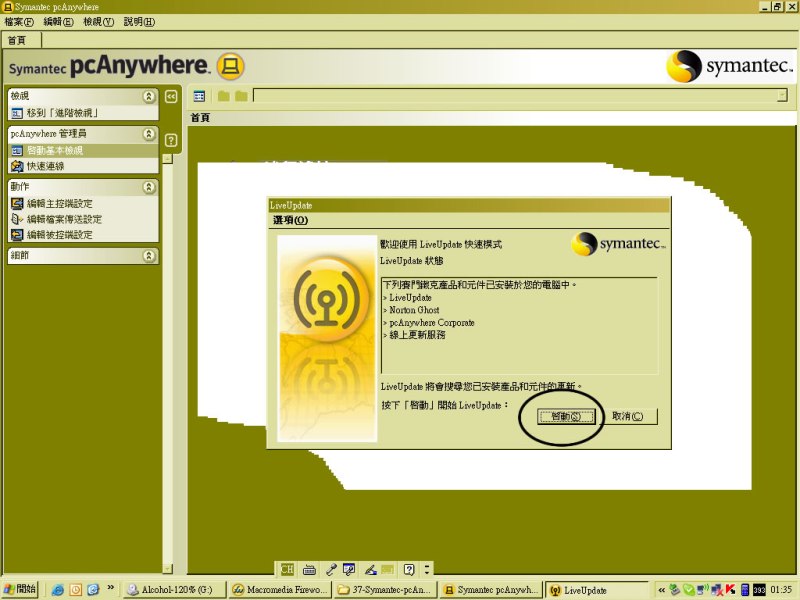Collapse sidebar with double-arrow icon

click(171, 96)
